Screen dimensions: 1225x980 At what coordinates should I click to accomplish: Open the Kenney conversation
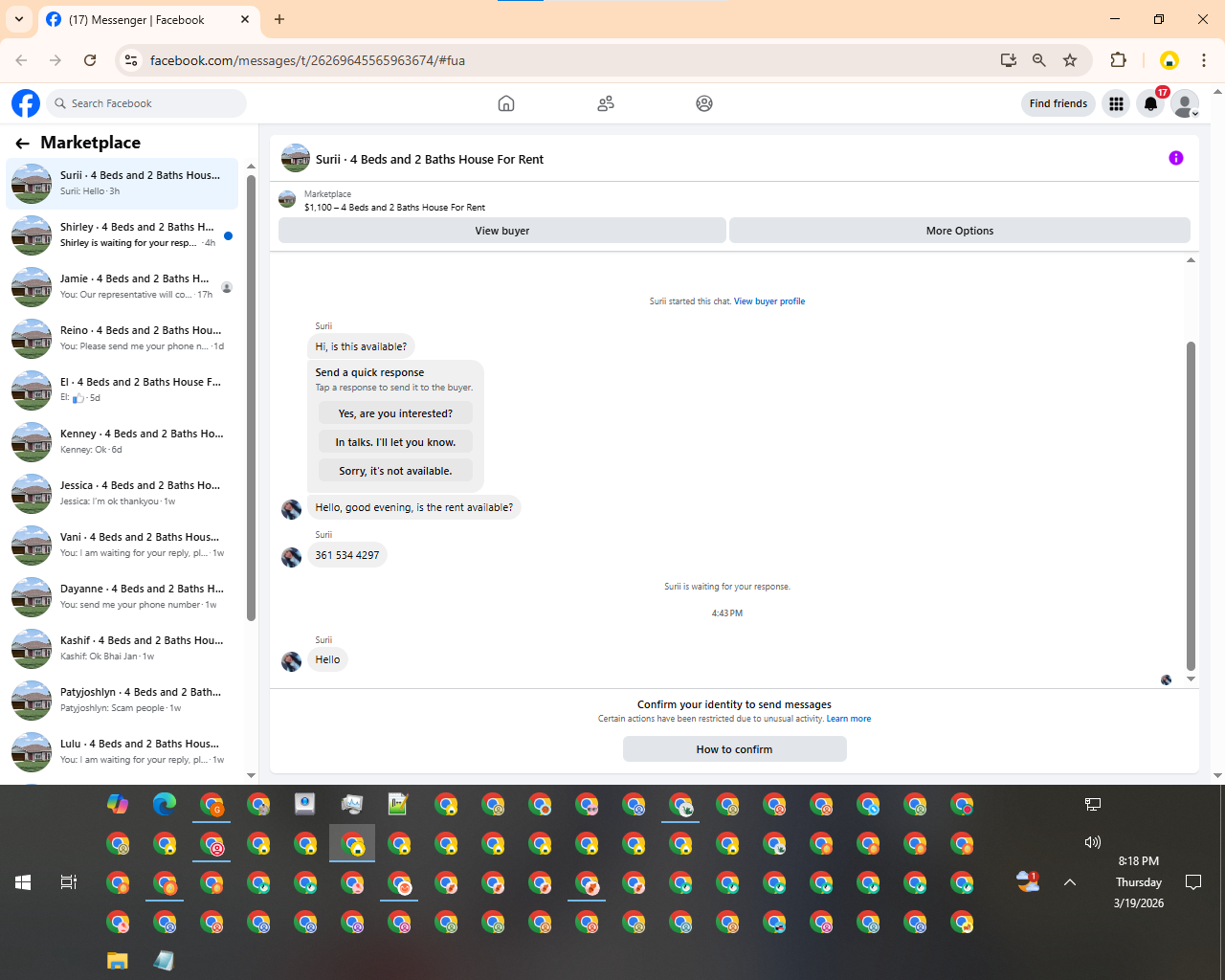[122, 442]
